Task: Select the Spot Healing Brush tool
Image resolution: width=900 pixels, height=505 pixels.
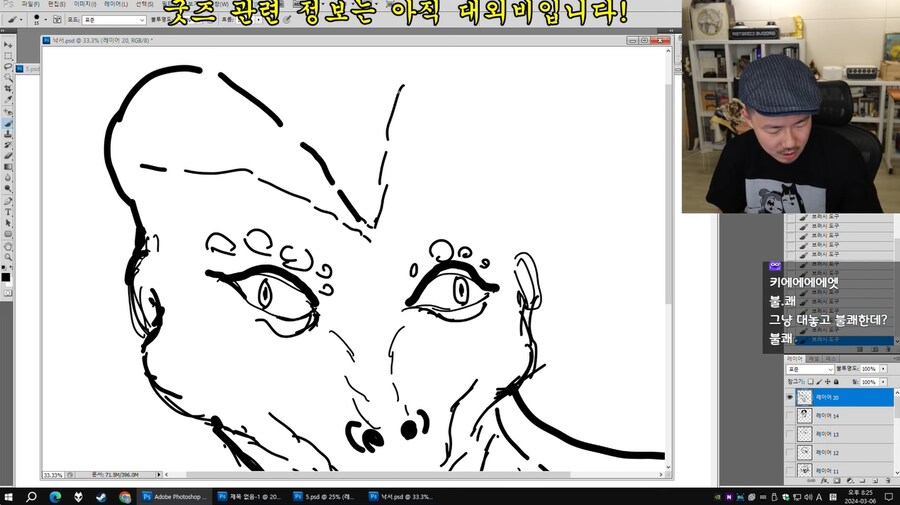Action: 8,111
